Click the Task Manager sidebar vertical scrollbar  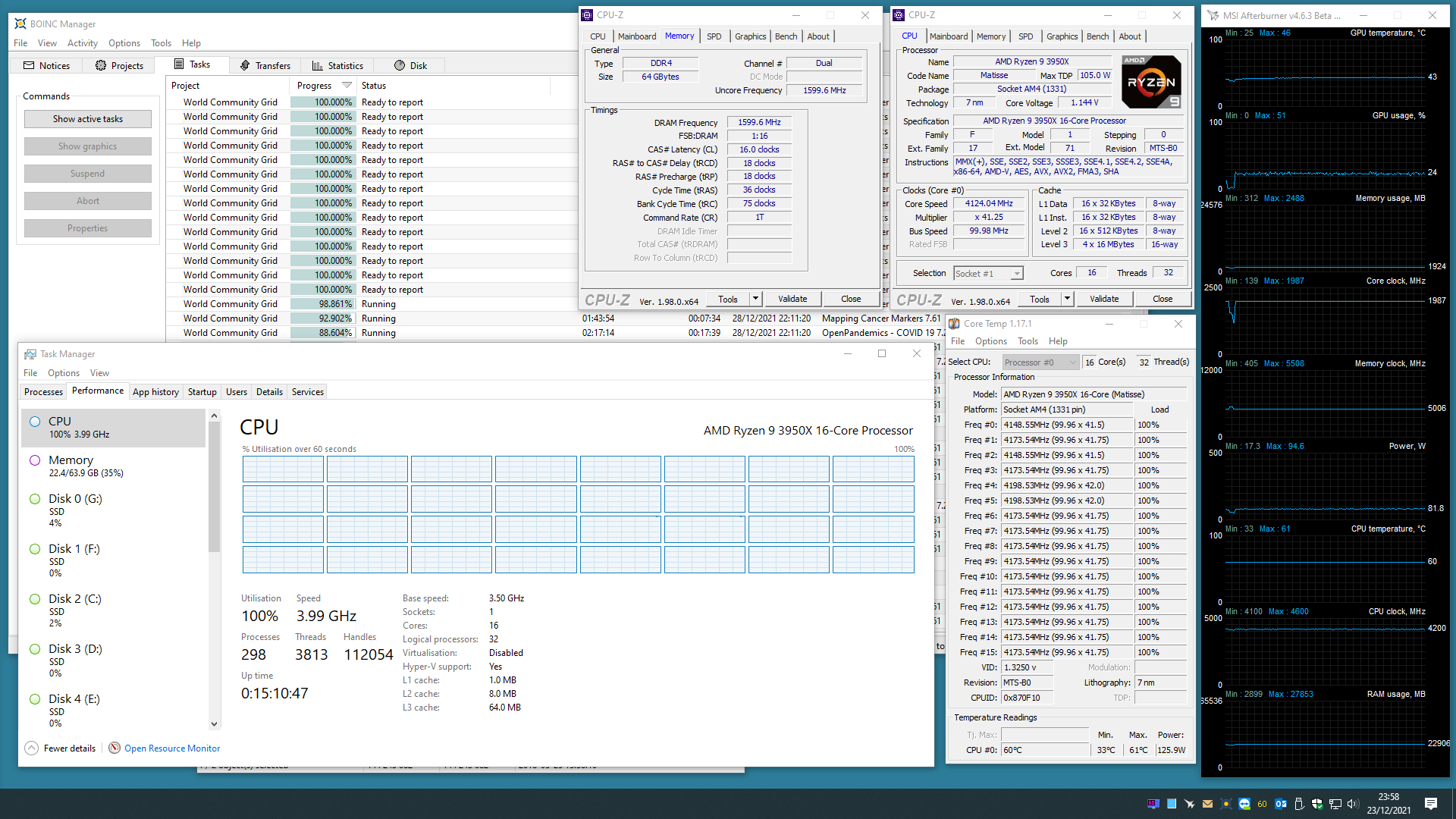point(214,488)
